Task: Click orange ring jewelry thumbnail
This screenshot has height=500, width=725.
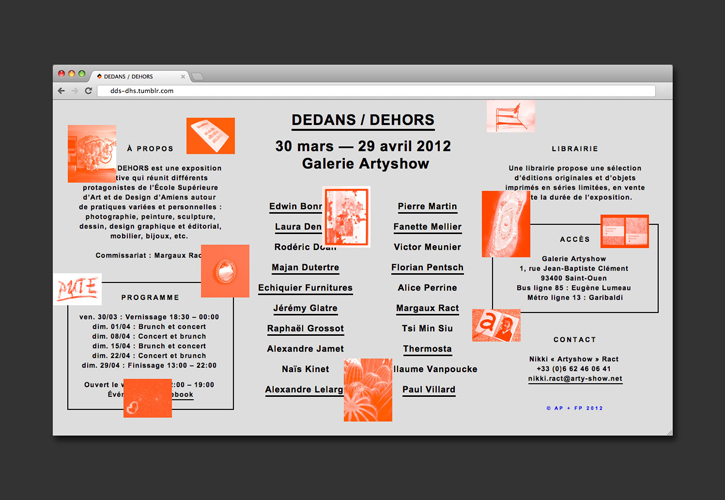Action: pos(225,271)
